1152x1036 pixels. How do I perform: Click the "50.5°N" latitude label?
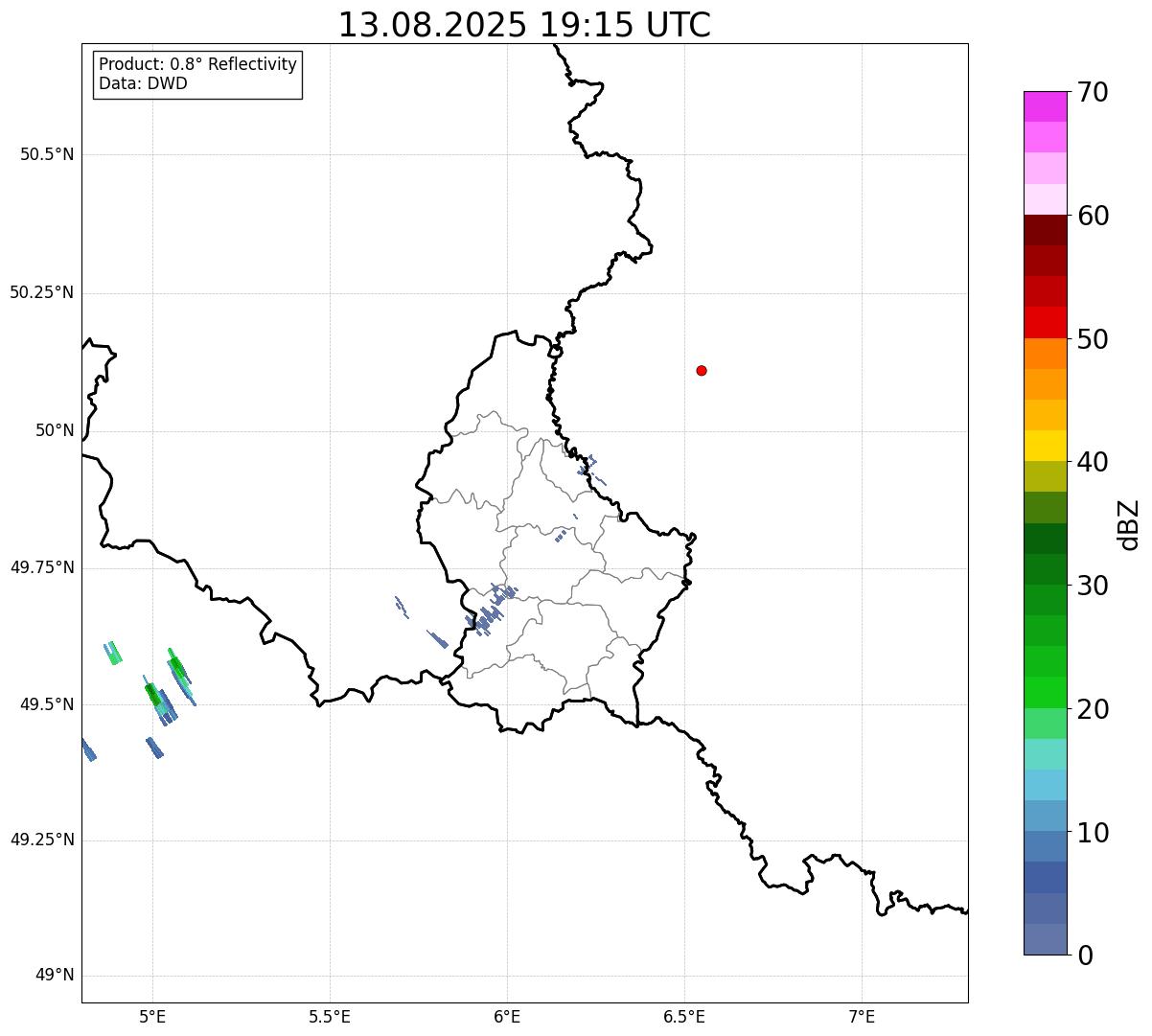coord(47,154)
